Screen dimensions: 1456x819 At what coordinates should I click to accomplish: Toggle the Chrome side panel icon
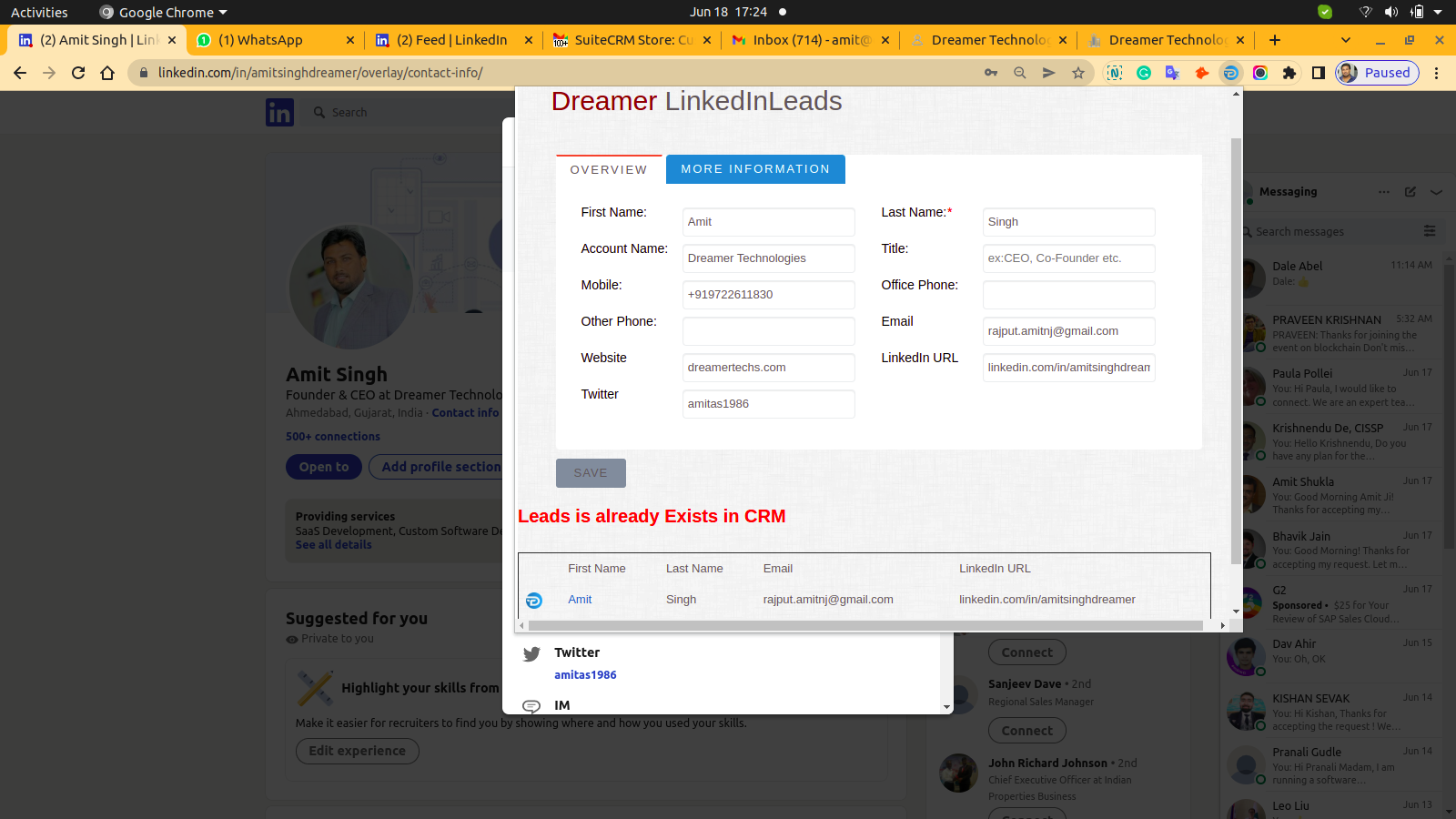coord(1319,73)
